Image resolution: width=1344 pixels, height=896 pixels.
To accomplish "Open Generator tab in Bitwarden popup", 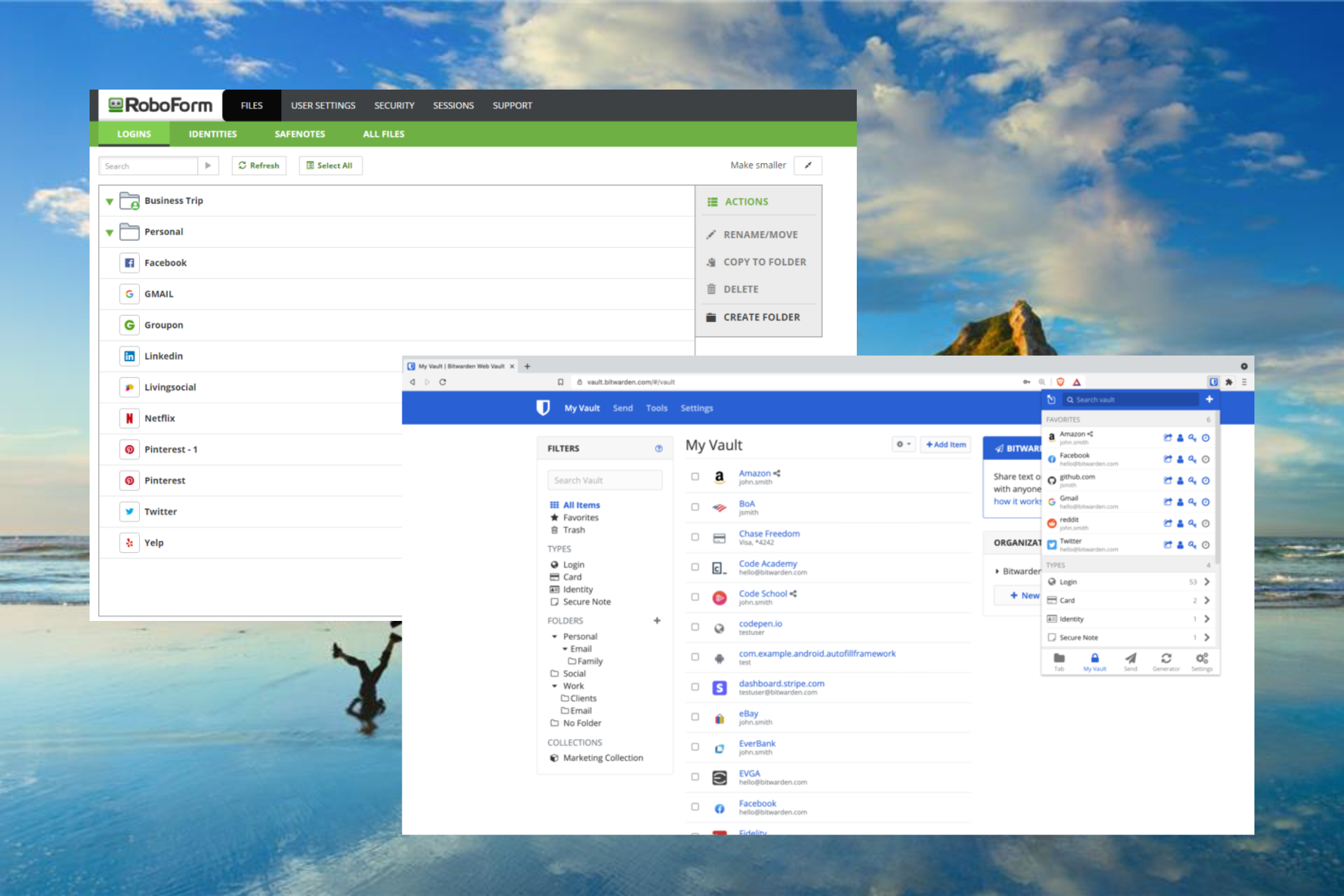I will point(1166,661).
